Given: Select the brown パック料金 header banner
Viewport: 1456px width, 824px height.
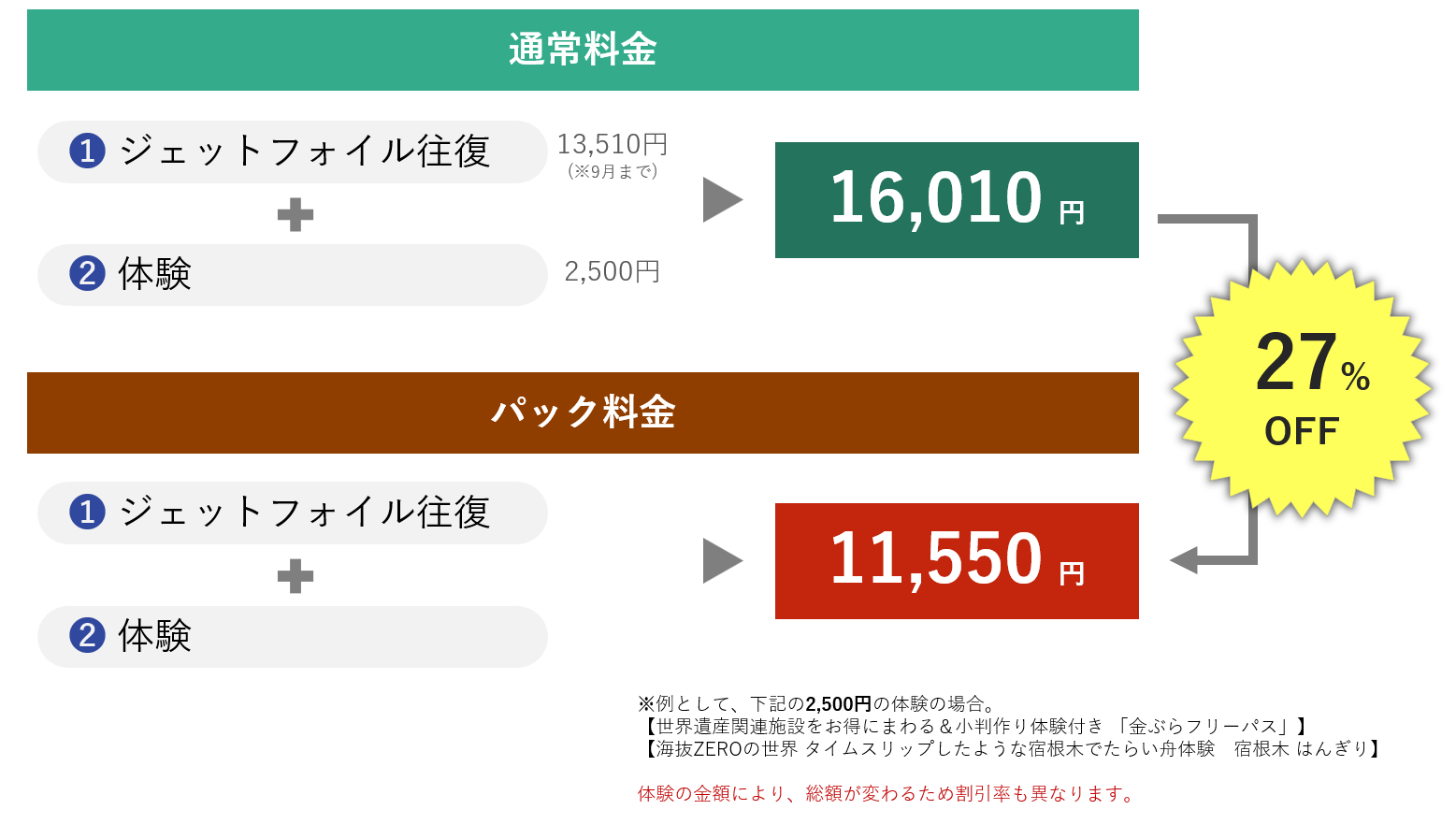Looking at the screenshot, I should coord(583,412).
